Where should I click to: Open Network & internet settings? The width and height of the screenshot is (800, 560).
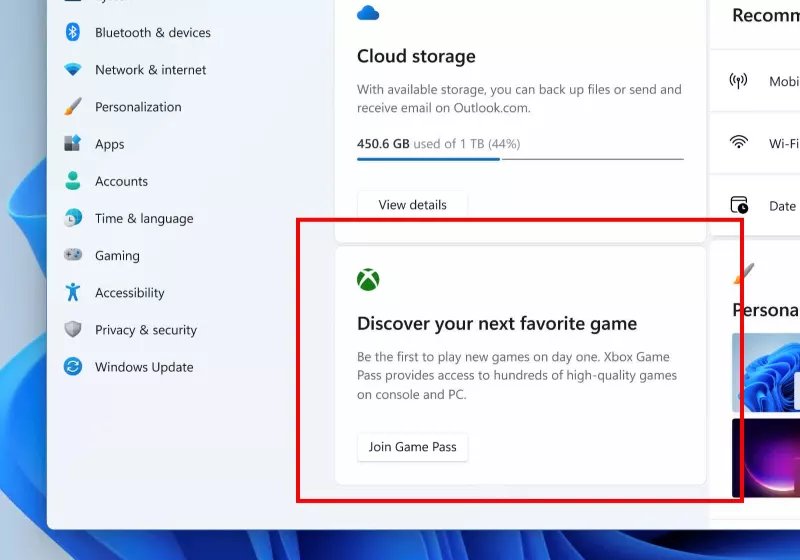pyautogui.click(x=151, y=69)
